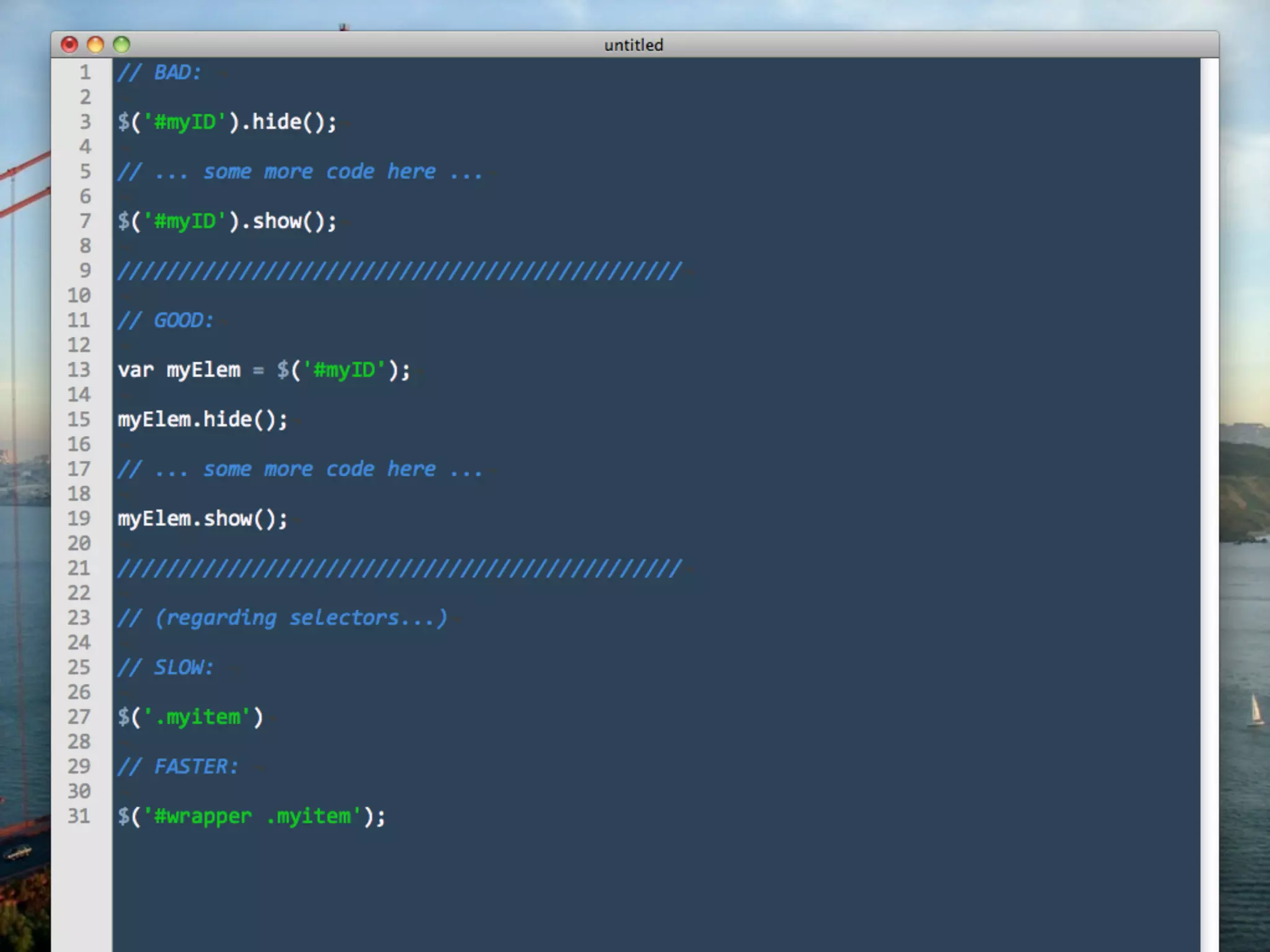
Task: Click line number 1 in the gutter
Action: pyautogui.click(x=85, y=73)
